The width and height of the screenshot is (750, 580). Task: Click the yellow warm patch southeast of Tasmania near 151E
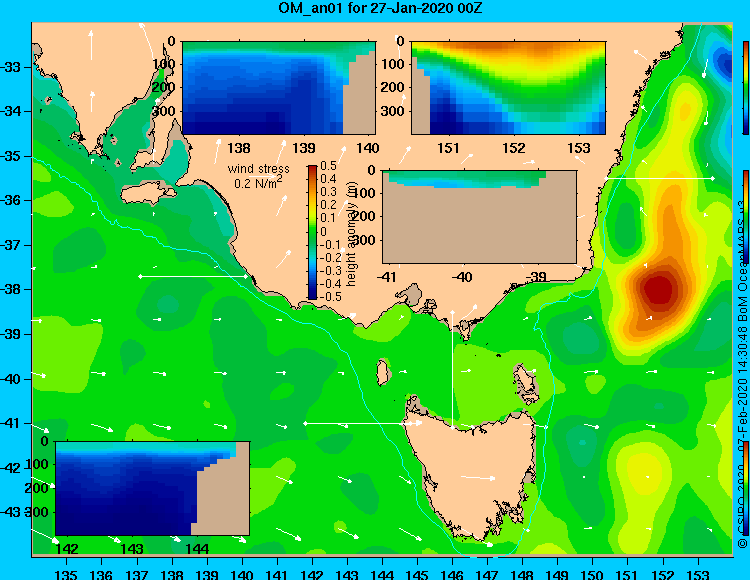[x=643, y=471]
